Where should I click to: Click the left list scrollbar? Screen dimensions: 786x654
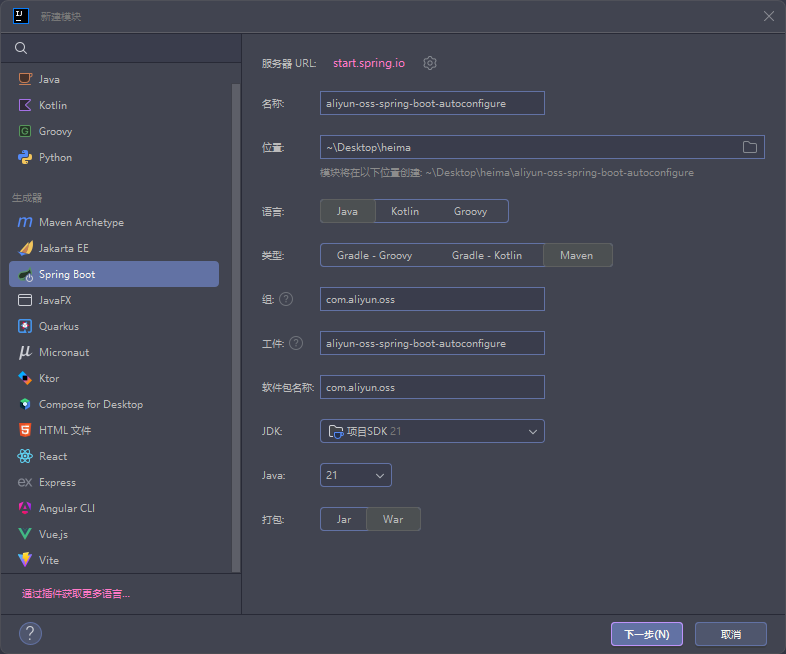click(x=236, y=328)
